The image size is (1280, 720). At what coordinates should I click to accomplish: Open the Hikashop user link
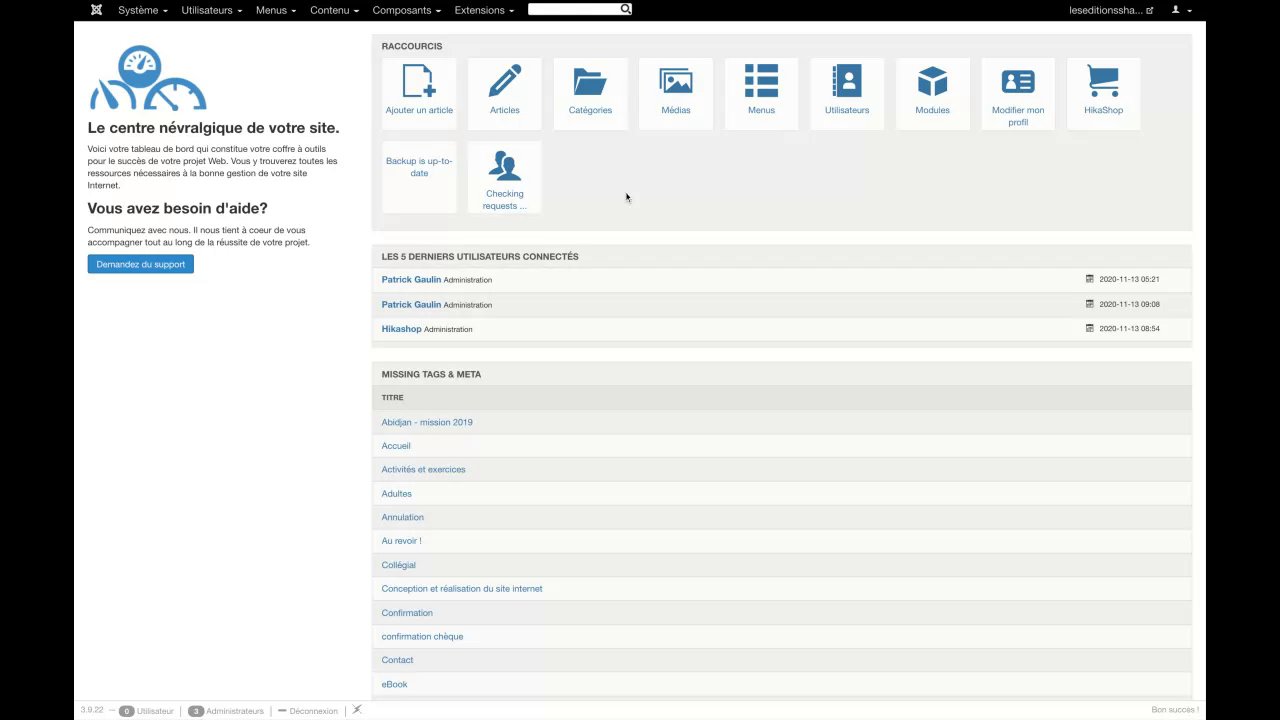tap(401, 329)
